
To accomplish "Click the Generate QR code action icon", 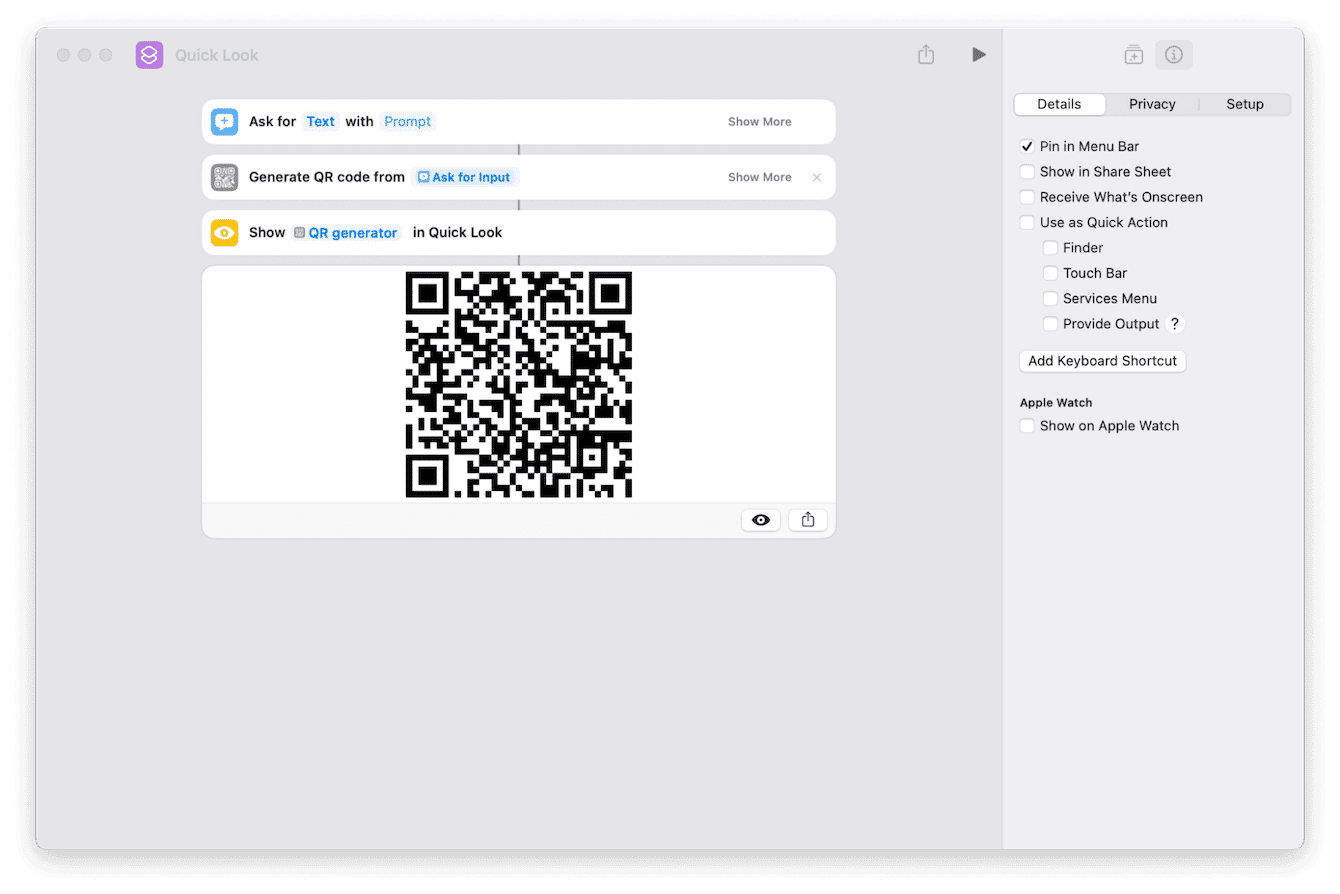I will [224, 177].
